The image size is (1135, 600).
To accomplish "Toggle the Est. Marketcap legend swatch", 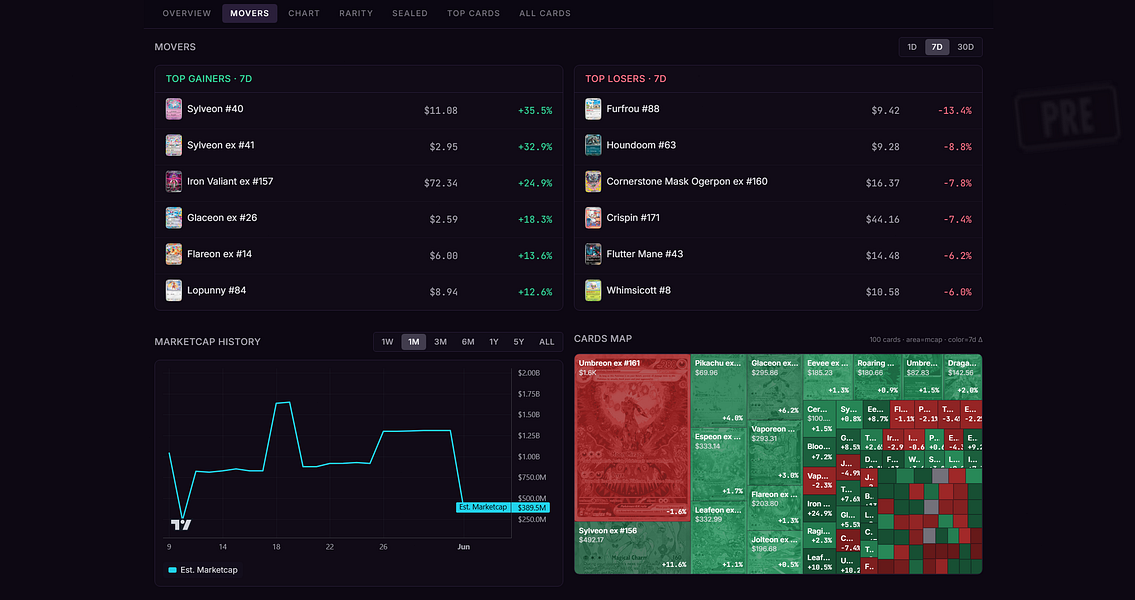I will (172, 570).
